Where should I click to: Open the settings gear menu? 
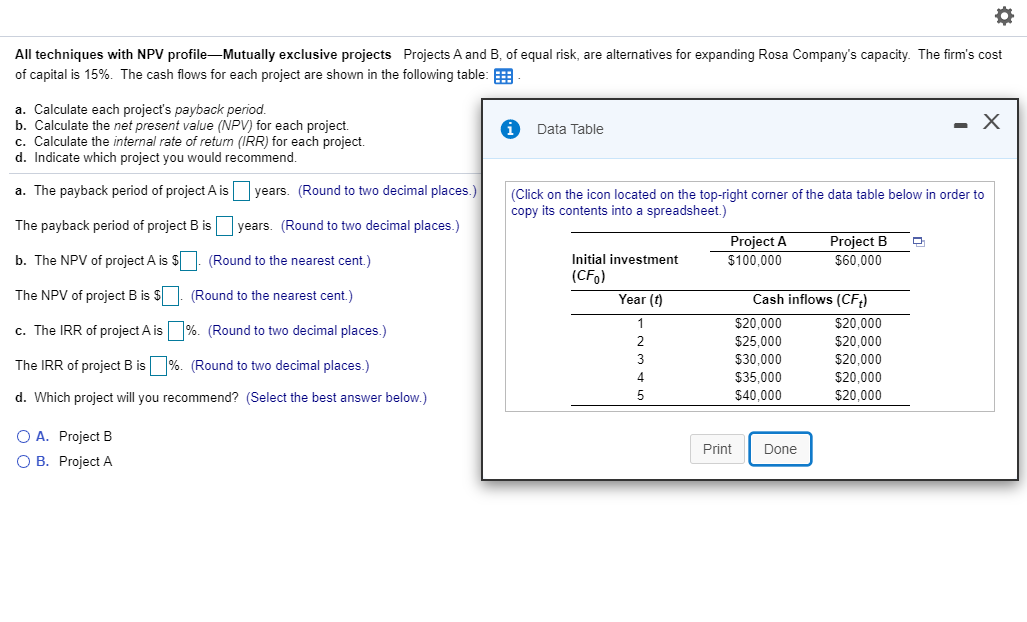click(x=1004, y=16)
